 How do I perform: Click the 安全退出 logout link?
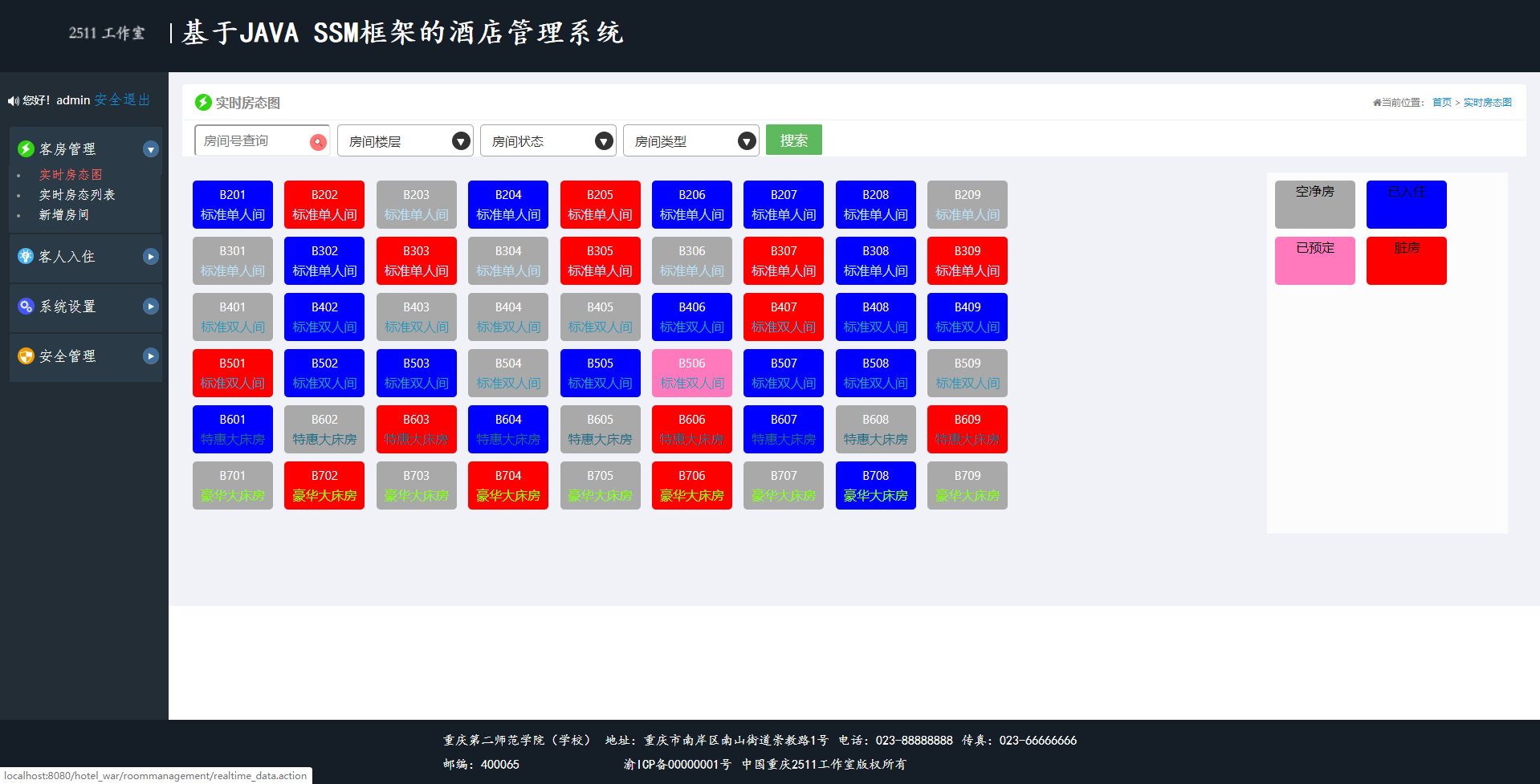point(122,100)
